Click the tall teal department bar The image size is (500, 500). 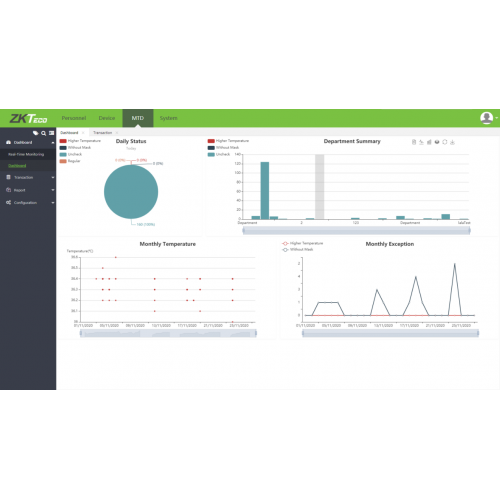(265, 190)
